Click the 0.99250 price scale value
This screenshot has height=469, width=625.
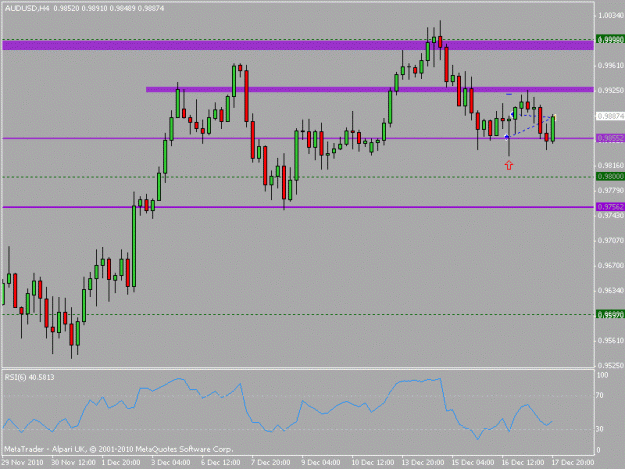[x=611, y=90]
